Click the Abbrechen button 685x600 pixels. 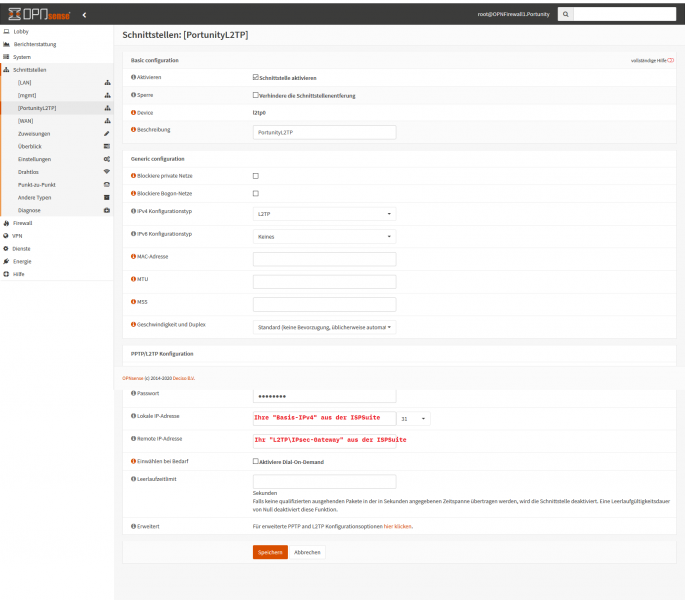(308, 551)
